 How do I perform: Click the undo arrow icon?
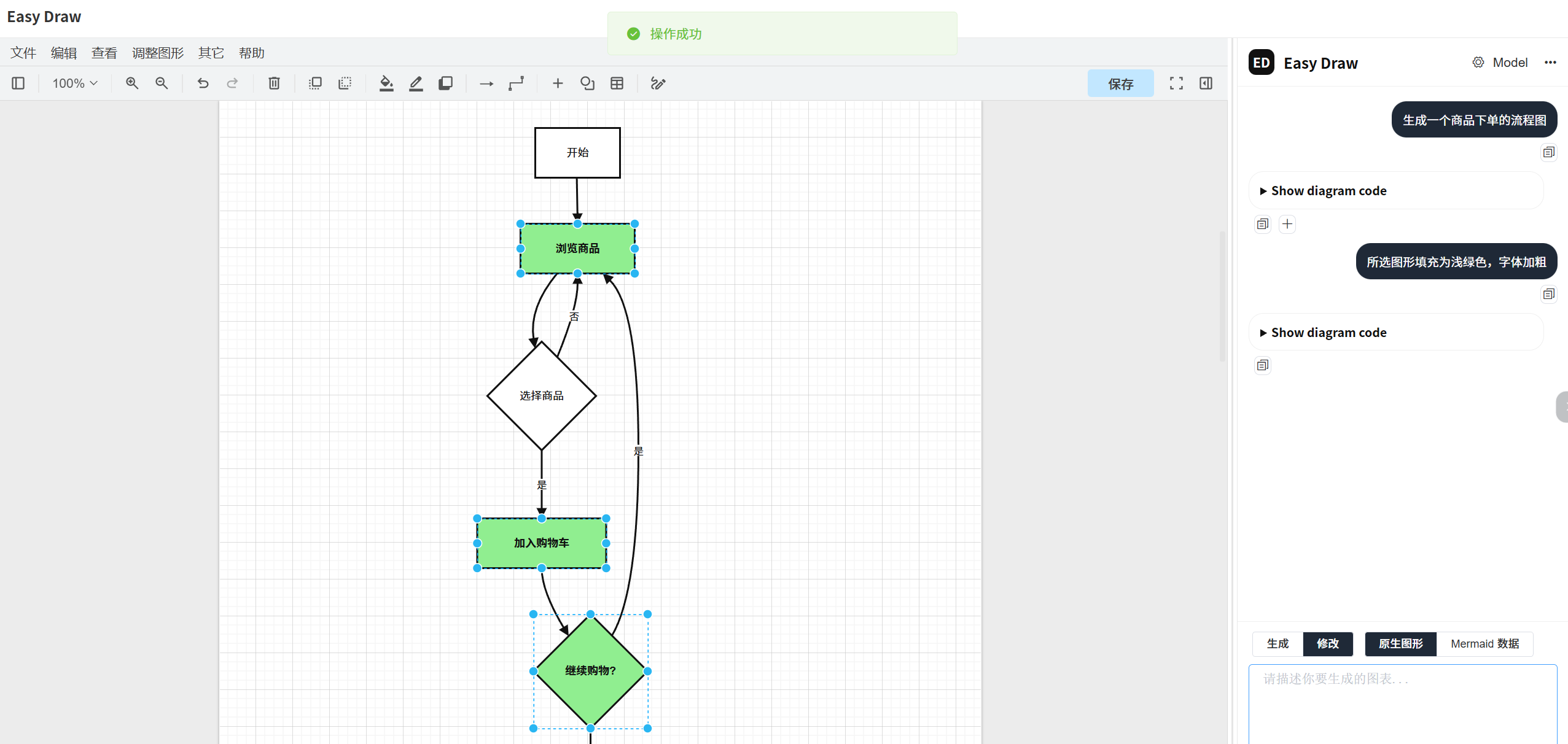203,83
